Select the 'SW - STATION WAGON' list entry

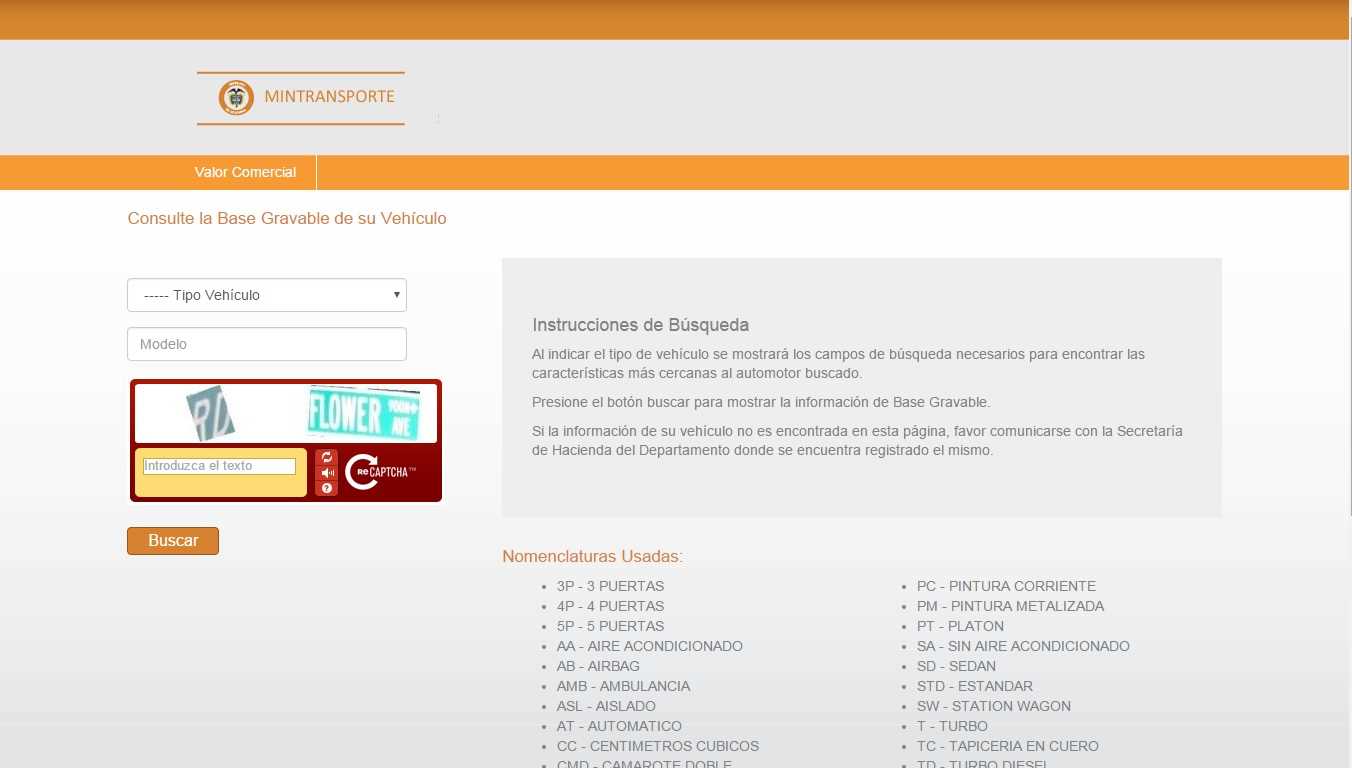993,706
